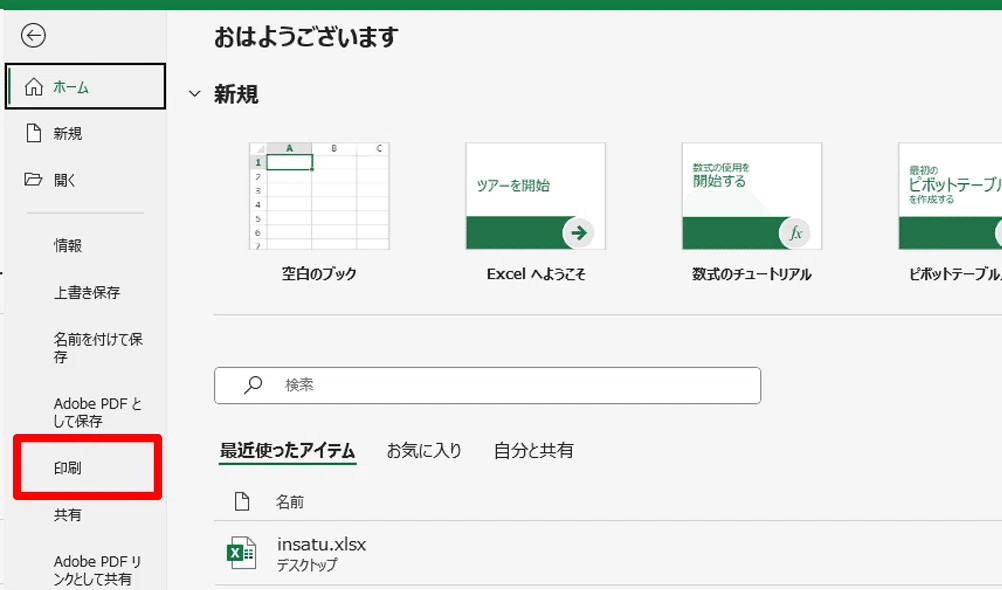Click the 検索 search field
The width and height of the screenshot is (1002, 590).
click(x=488, y=385)
